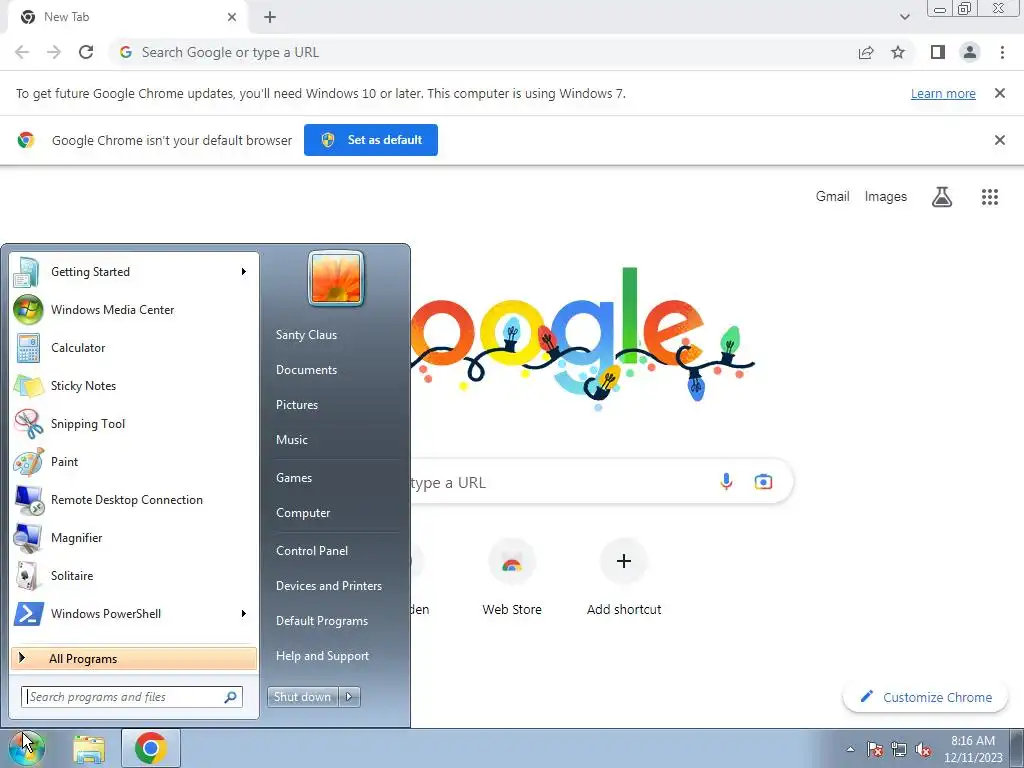This screenshot has width=1024, height=768.
Task: Open the Calculator app
Action: [134, 347]
